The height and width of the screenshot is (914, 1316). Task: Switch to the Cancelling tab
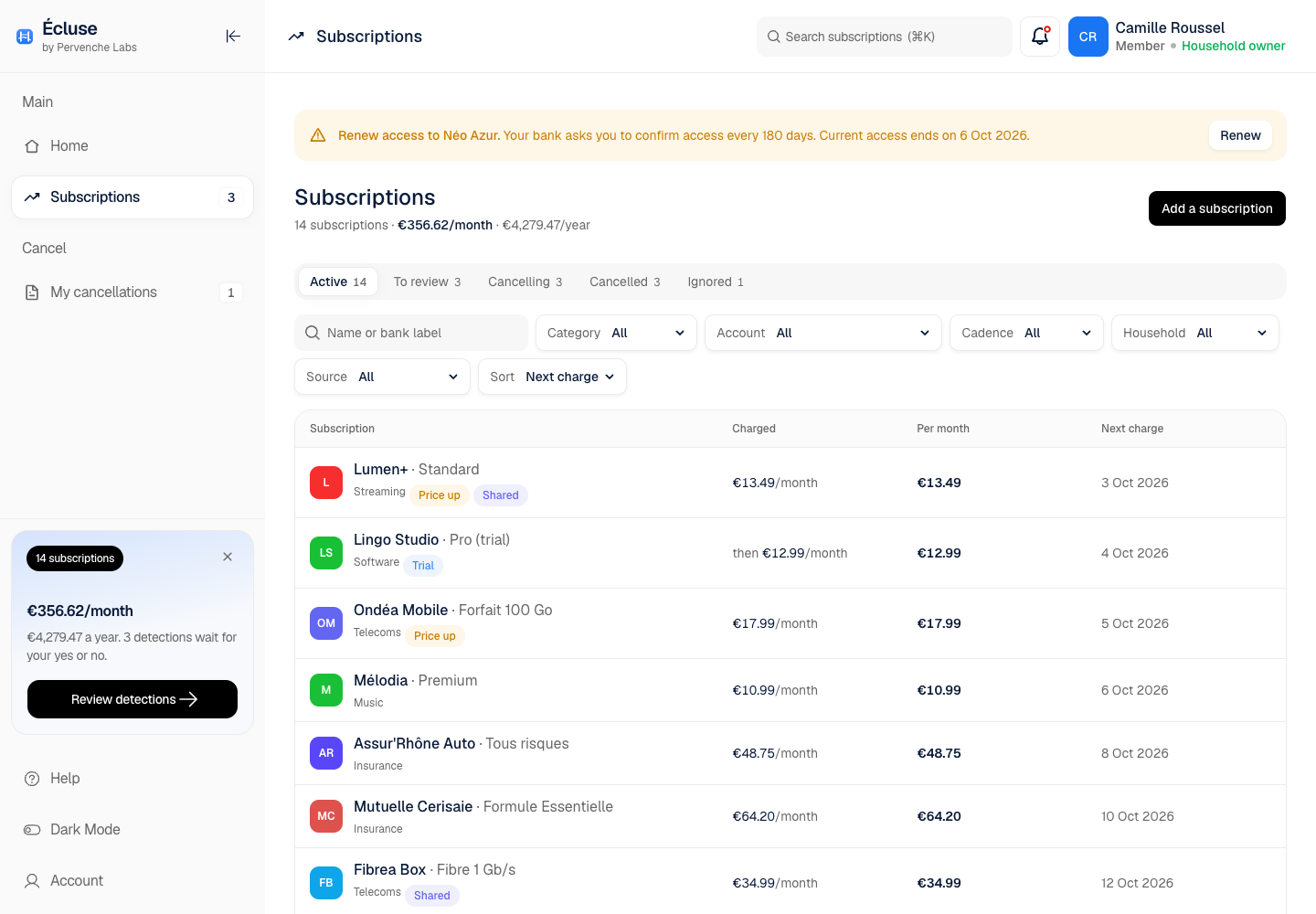[525, 282]
